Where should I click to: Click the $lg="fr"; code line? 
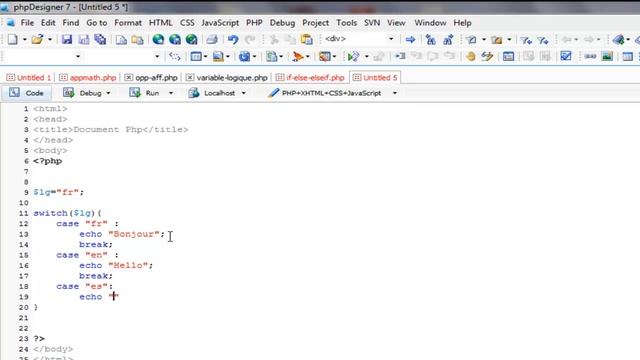[59, 192]
